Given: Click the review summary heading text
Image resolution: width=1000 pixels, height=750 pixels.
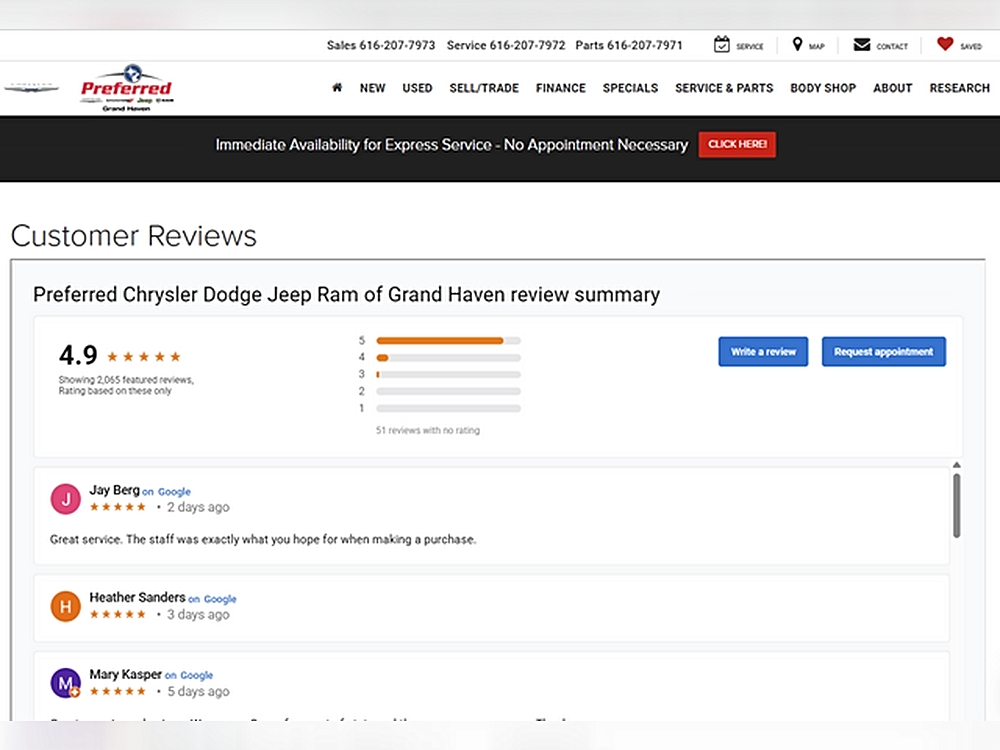Looking at the screenshot, I should pos(346,295).
